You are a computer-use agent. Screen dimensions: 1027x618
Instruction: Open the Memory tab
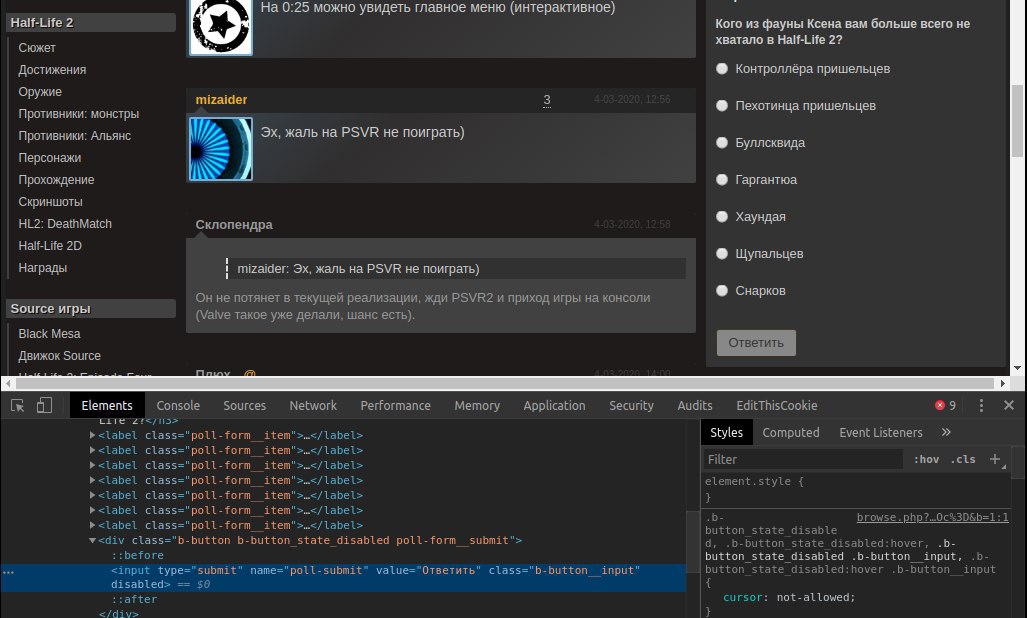point(477,406)
